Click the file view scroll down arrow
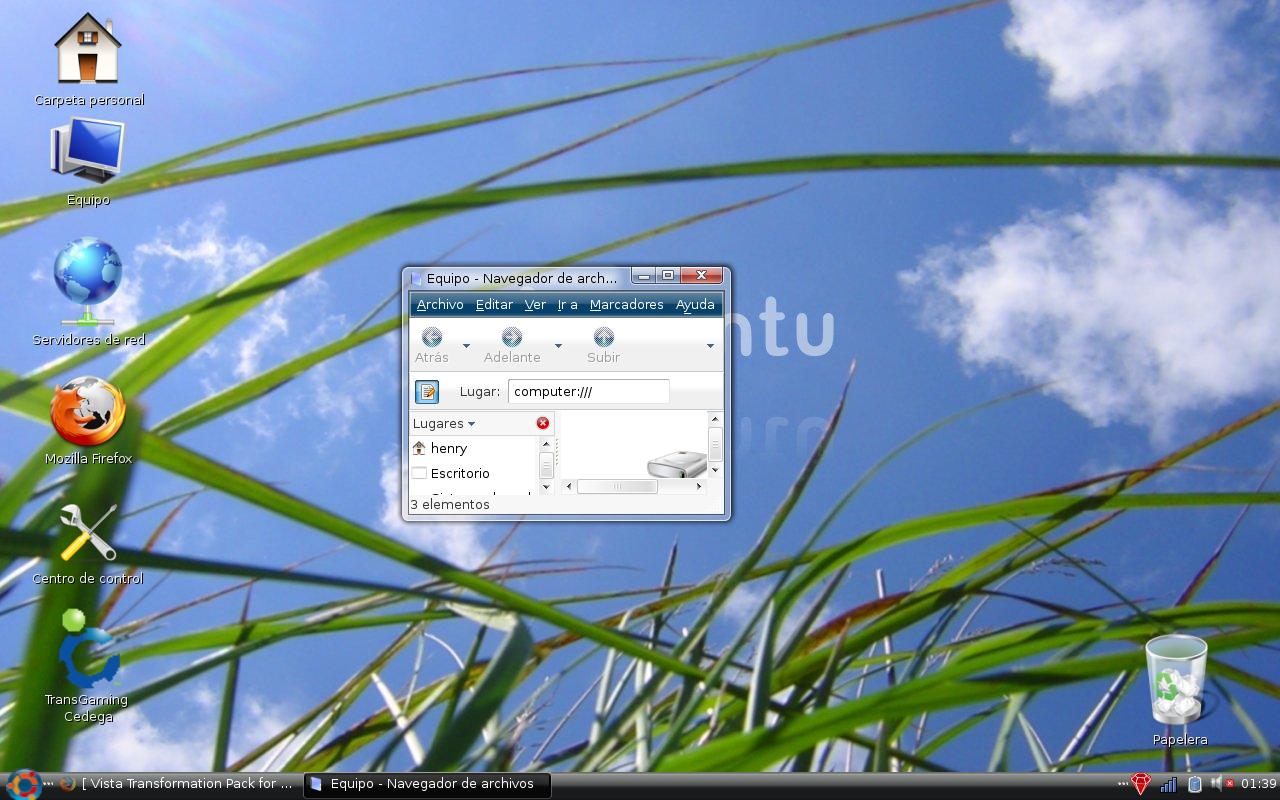Viewport: 1280px width, 800px height. (715, 470)
